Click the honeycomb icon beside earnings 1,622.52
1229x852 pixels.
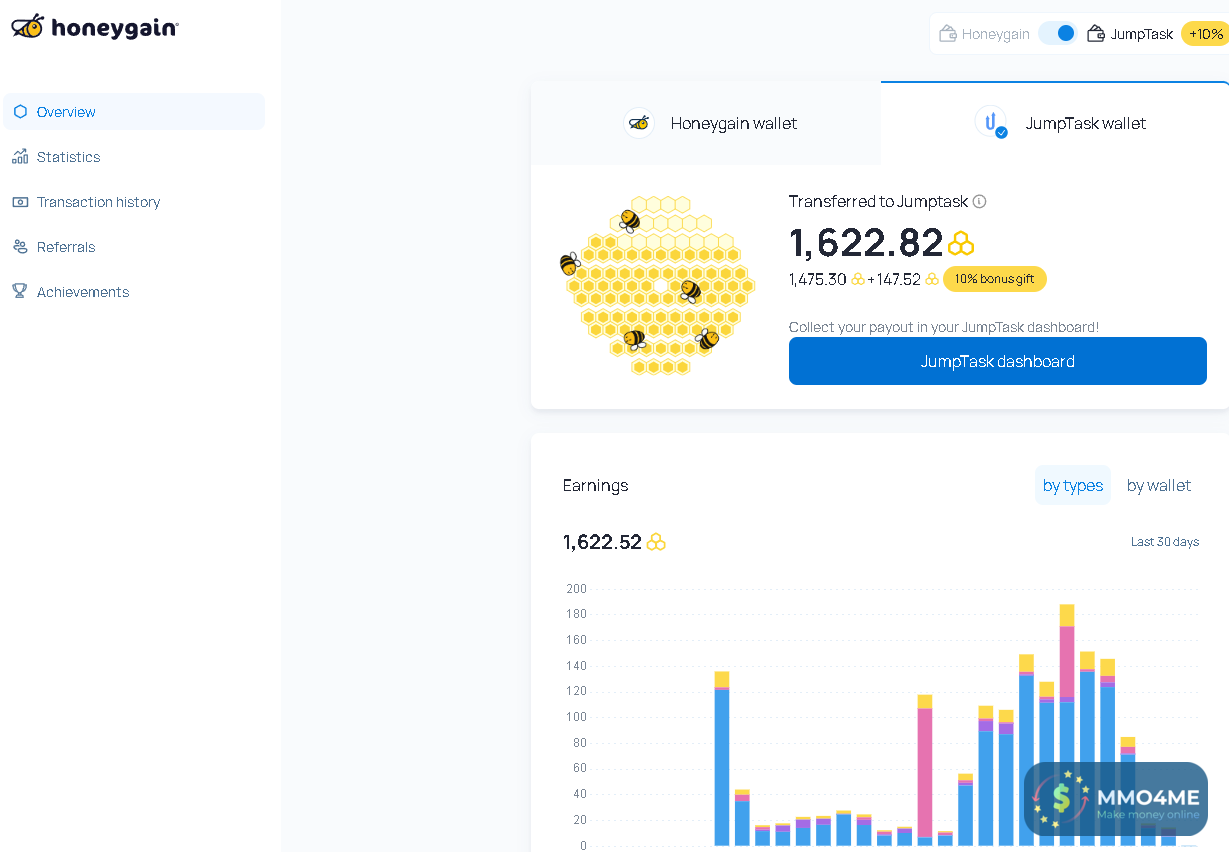pos(656,542)
